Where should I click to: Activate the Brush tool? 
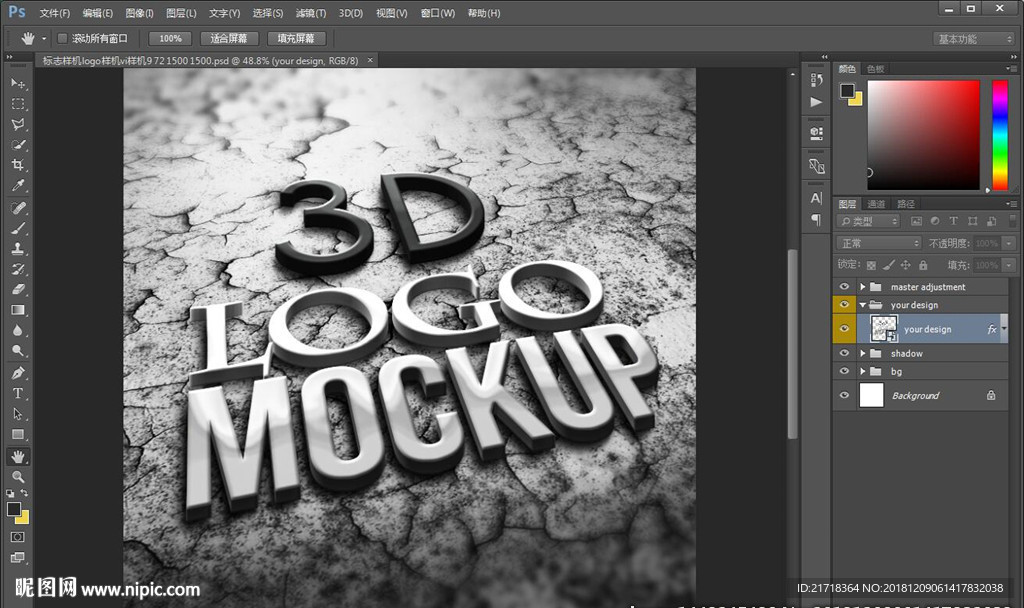[18, 228]
